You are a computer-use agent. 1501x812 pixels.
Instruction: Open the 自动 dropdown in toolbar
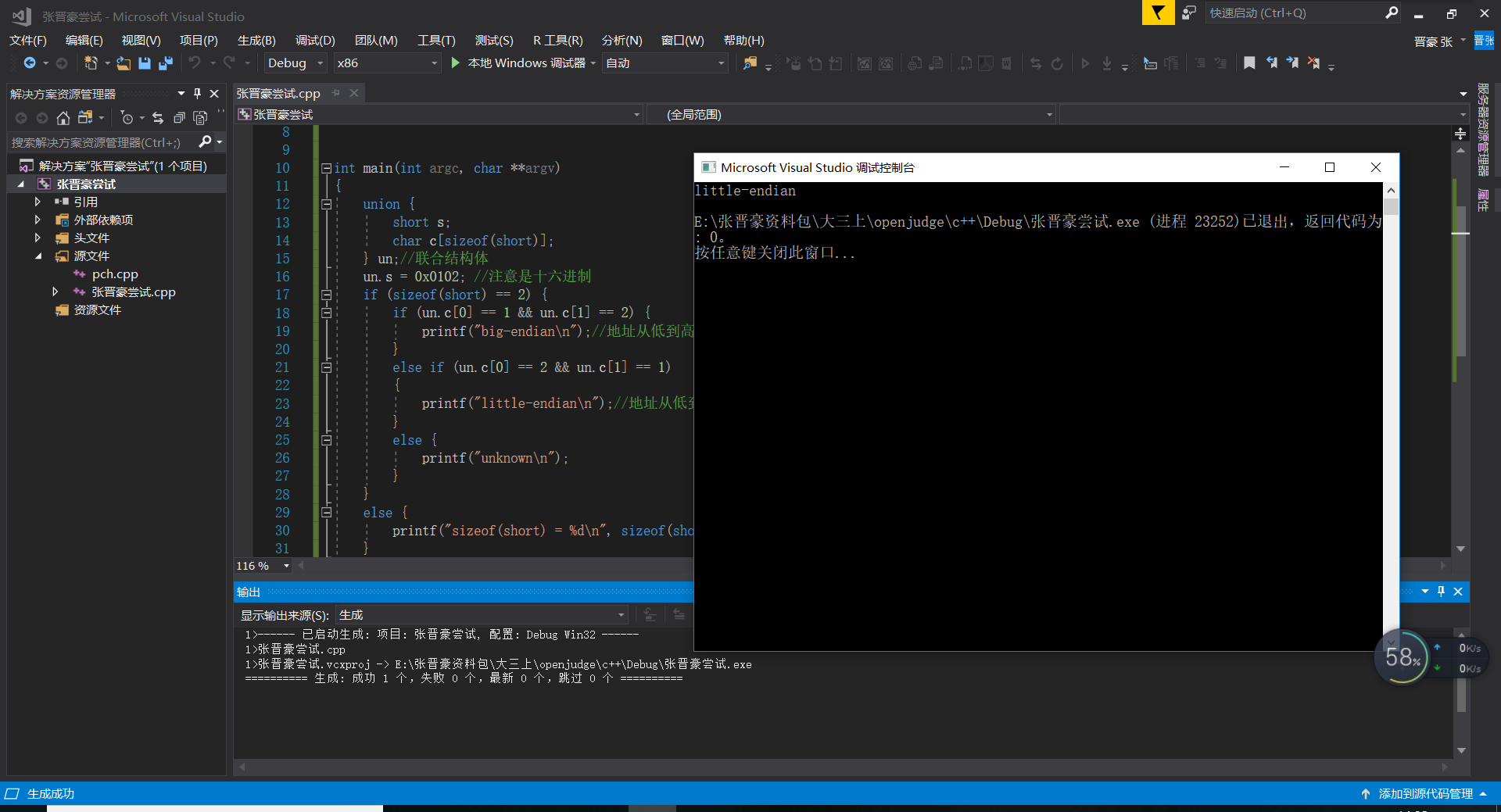tap(665, 63)
